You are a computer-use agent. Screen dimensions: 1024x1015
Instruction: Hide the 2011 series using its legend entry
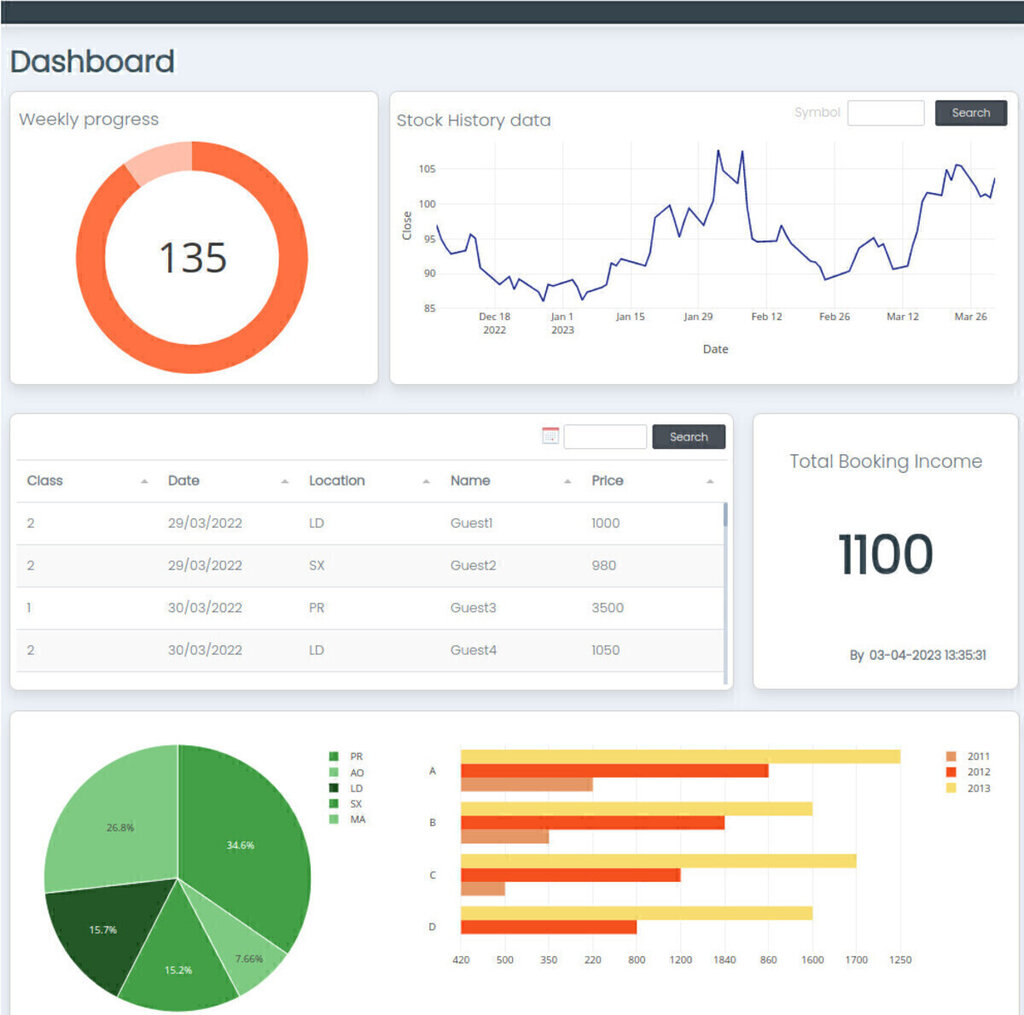[x=950, y=755]
